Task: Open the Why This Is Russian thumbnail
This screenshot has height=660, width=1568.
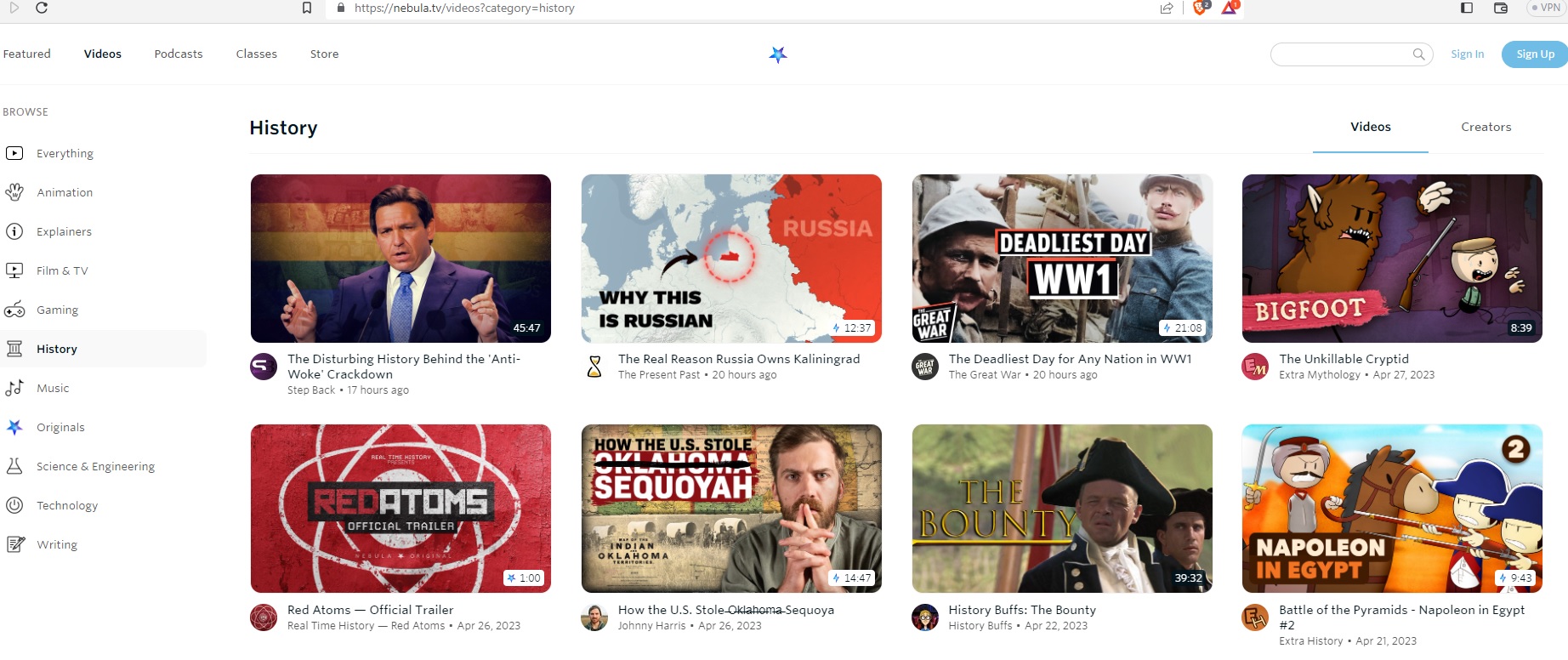Action: (731, 259)
